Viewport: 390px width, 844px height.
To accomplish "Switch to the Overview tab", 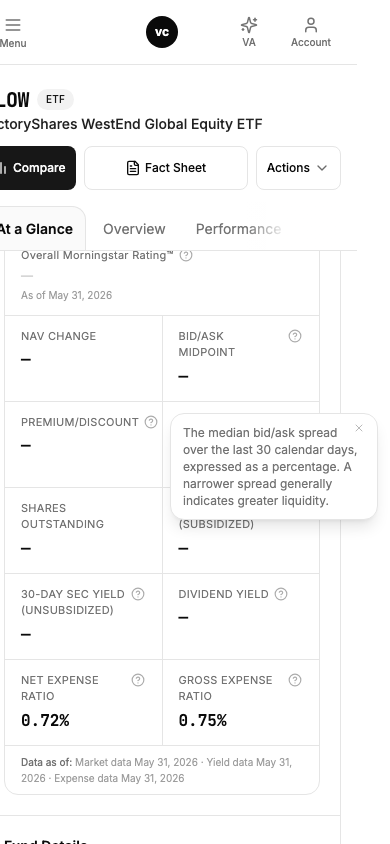I will (x=134, y=229).
